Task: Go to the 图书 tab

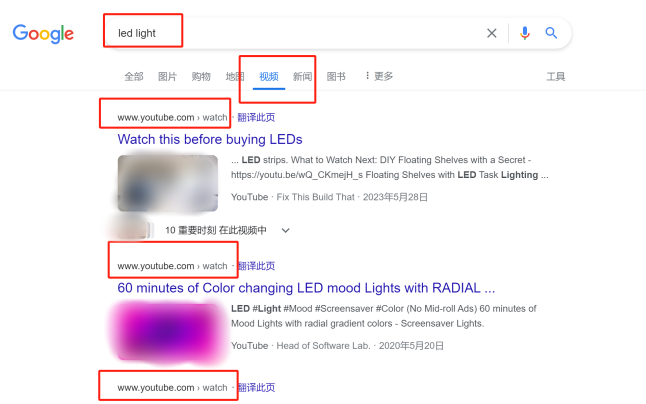Action: [336, 77]
